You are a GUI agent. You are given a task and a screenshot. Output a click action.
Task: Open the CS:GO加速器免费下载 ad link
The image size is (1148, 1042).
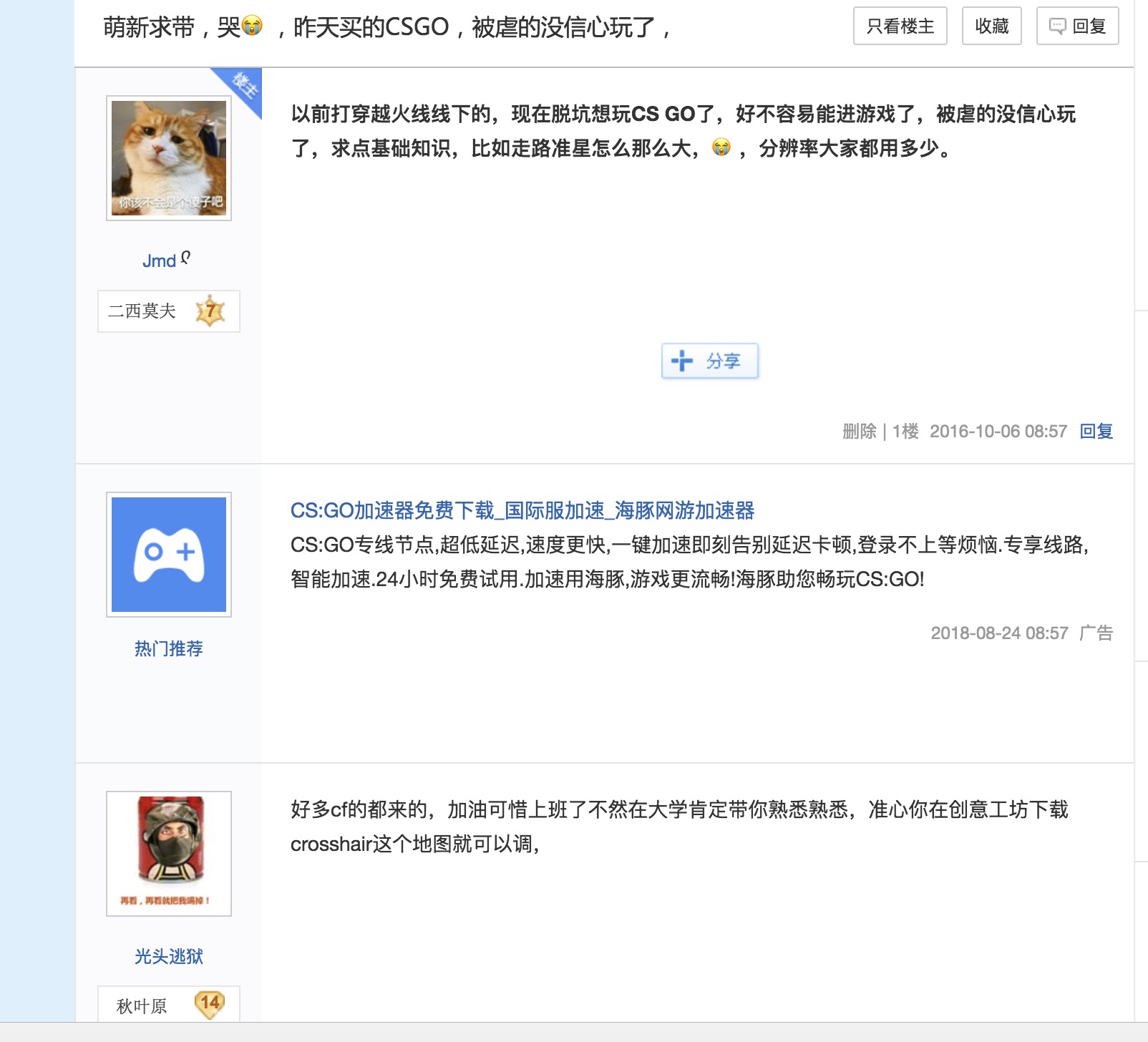522,510
